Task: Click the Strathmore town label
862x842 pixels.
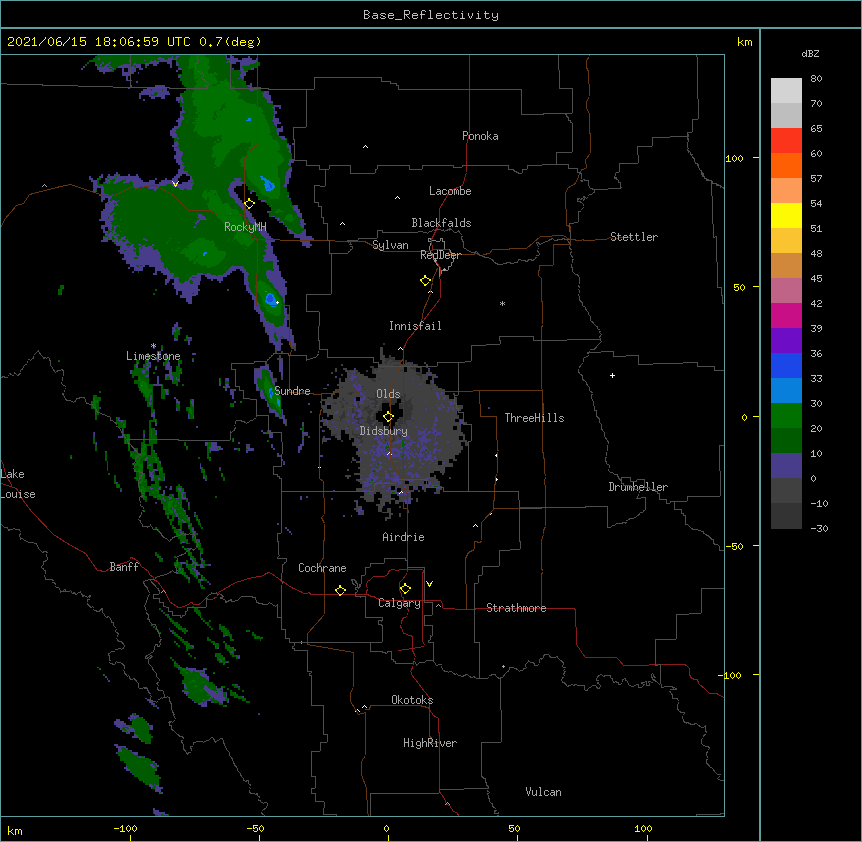Action: (516, 608)
